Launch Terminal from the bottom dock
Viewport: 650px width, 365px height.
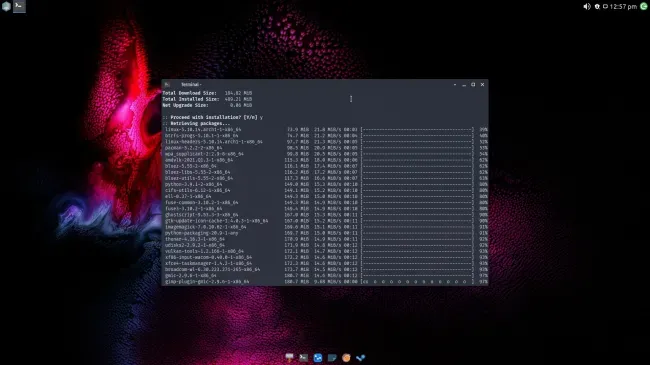tap(303, 358)
